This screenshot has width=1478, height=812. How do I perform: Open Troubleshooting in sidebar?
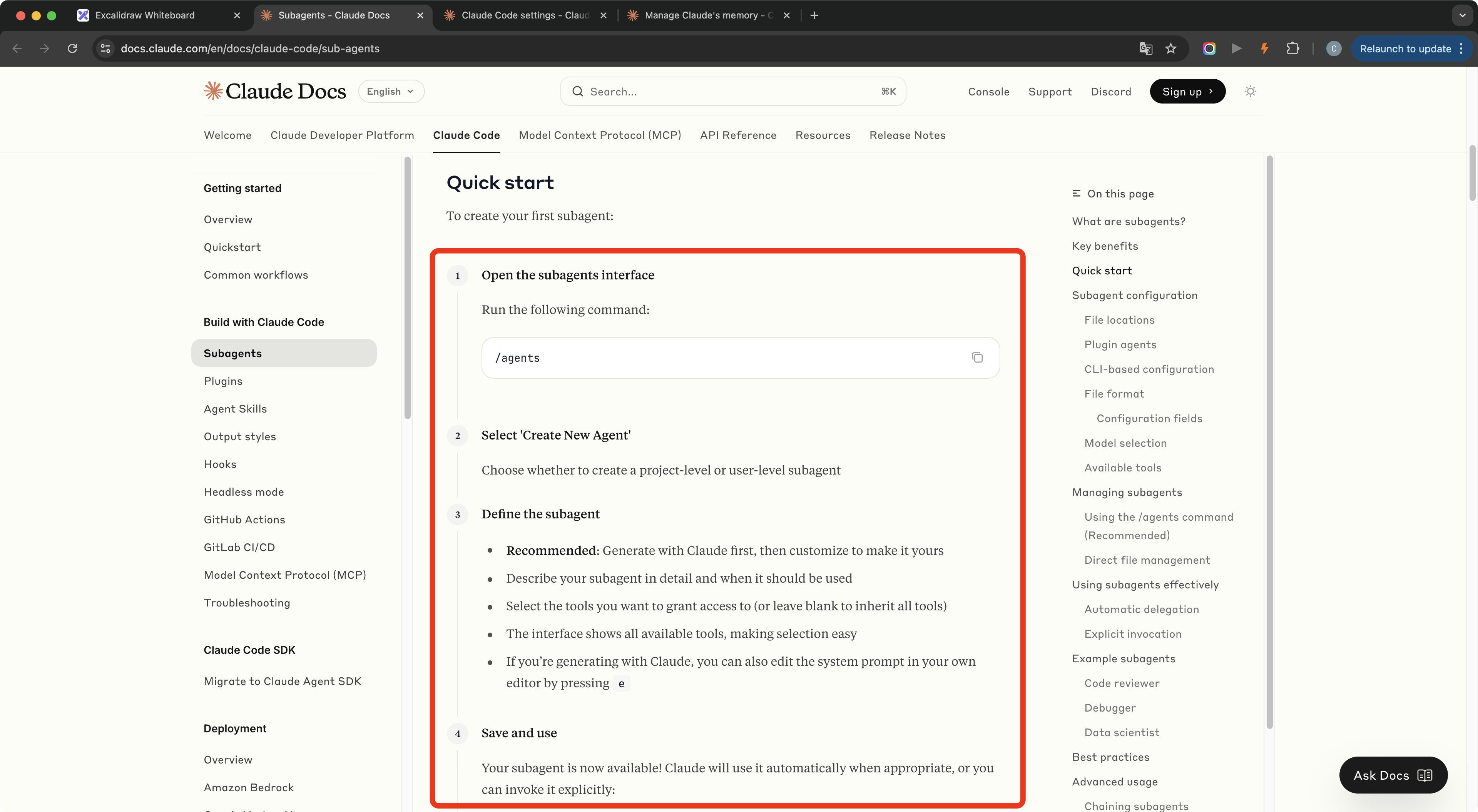[247, 603]
